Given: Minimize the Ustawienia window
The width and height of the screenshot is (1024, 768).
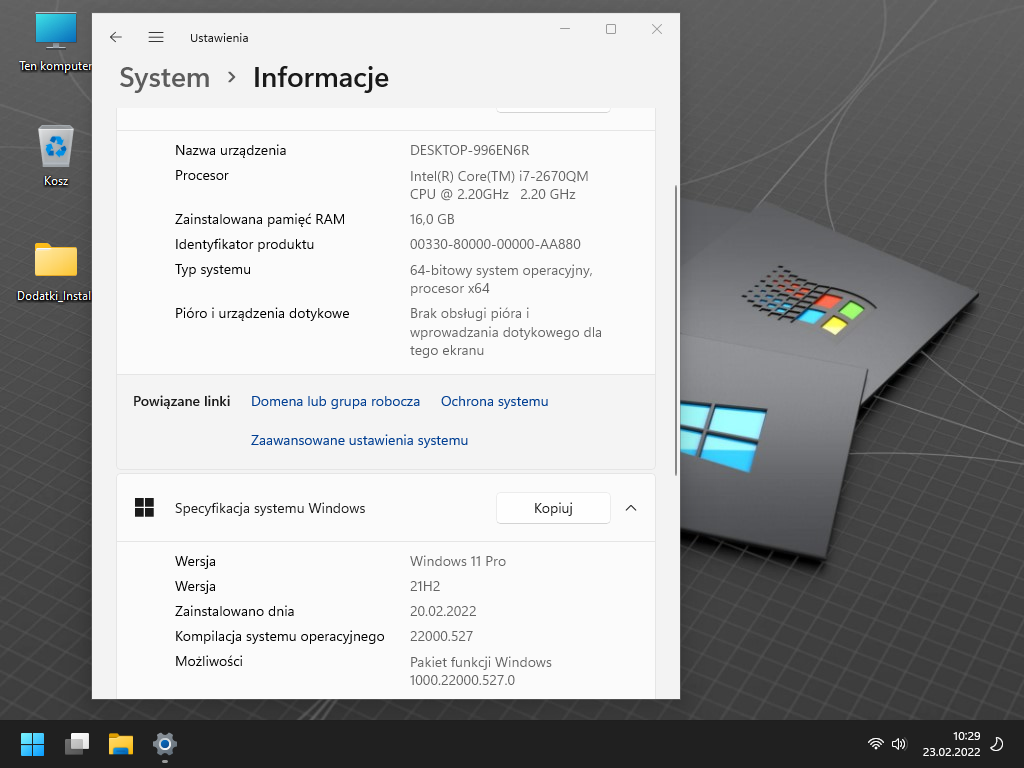Looking at the screenshot, I should [565, 29].
